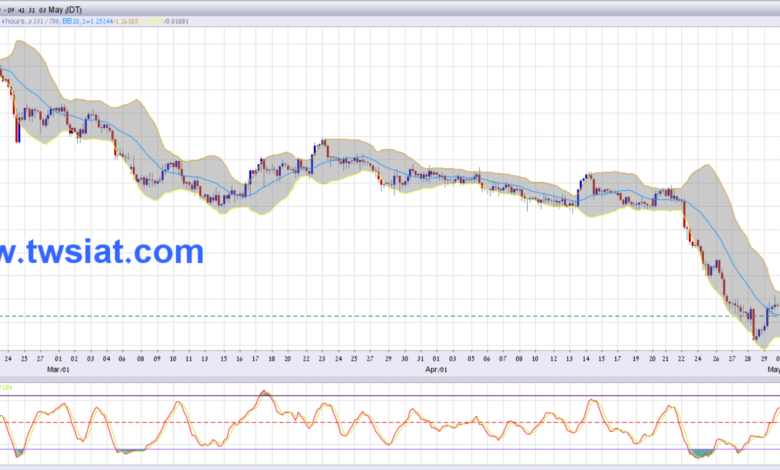Open the BB20,2 Bollinger Bands indicator label
Viewport: 780px width, 470px height.
coord(74,21)
